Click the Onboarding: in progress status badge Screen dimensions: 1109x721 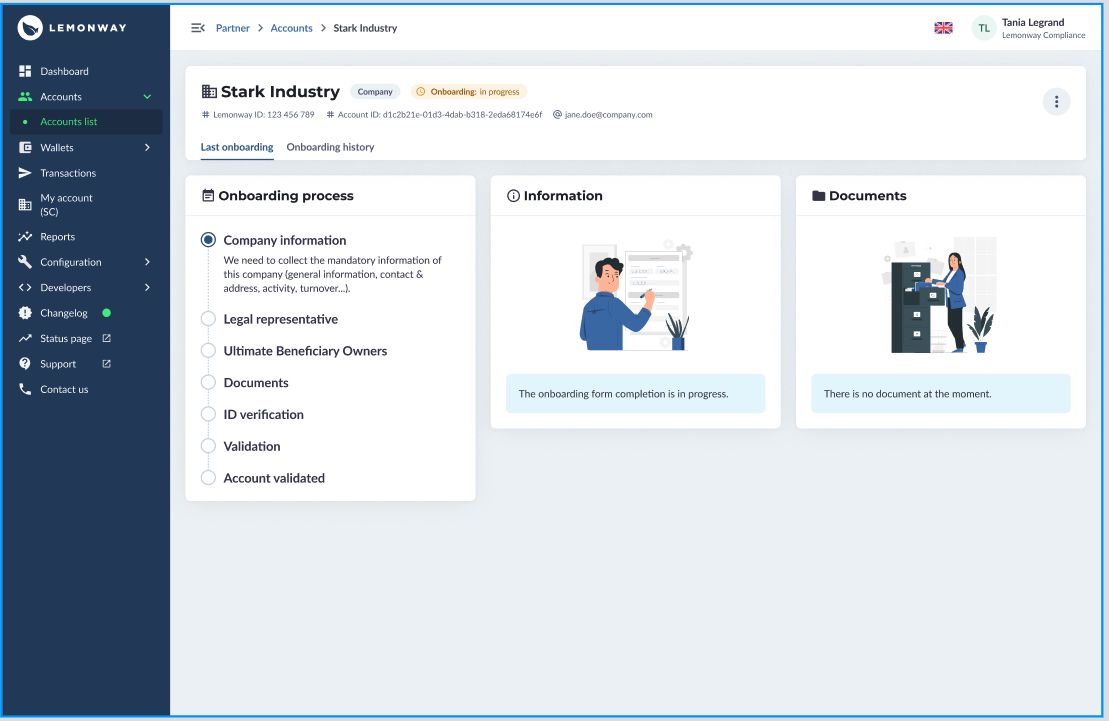coord(468,91)
